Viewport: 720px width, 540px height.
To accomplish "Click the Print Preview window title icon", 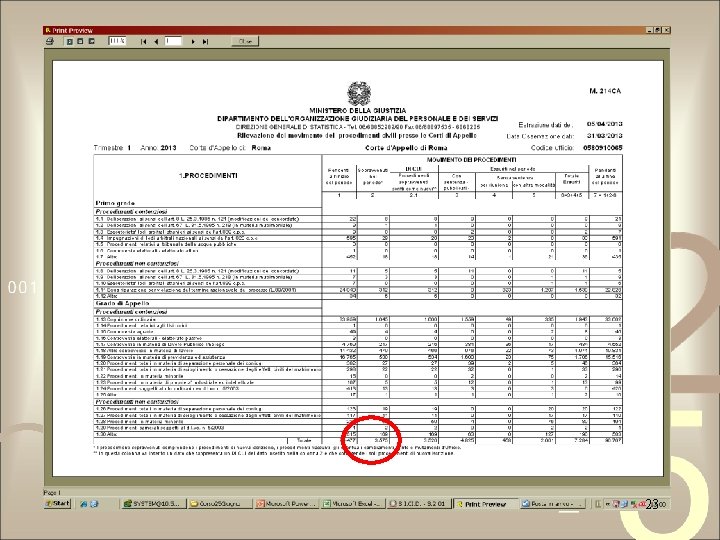I will (x=47, y=30).
